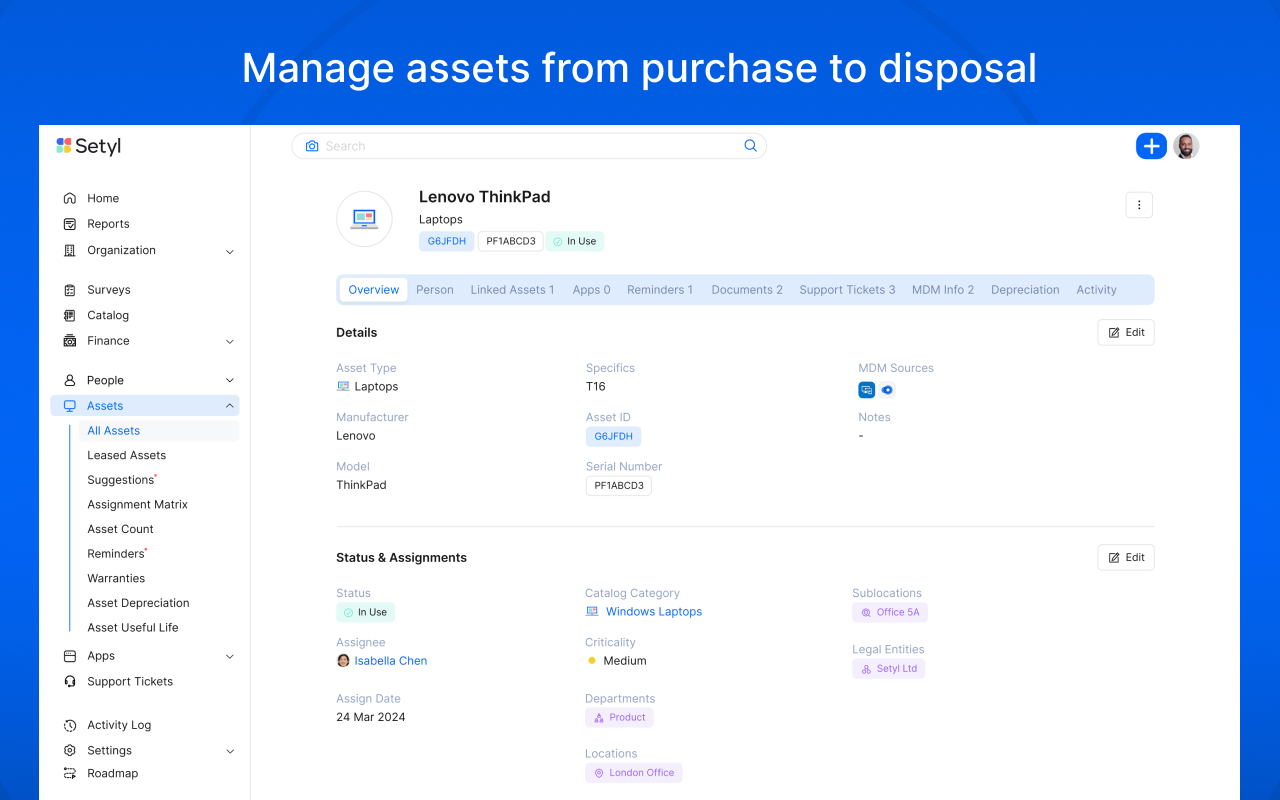
Task: Open Asset Count in sidebar
Action: 120,529
